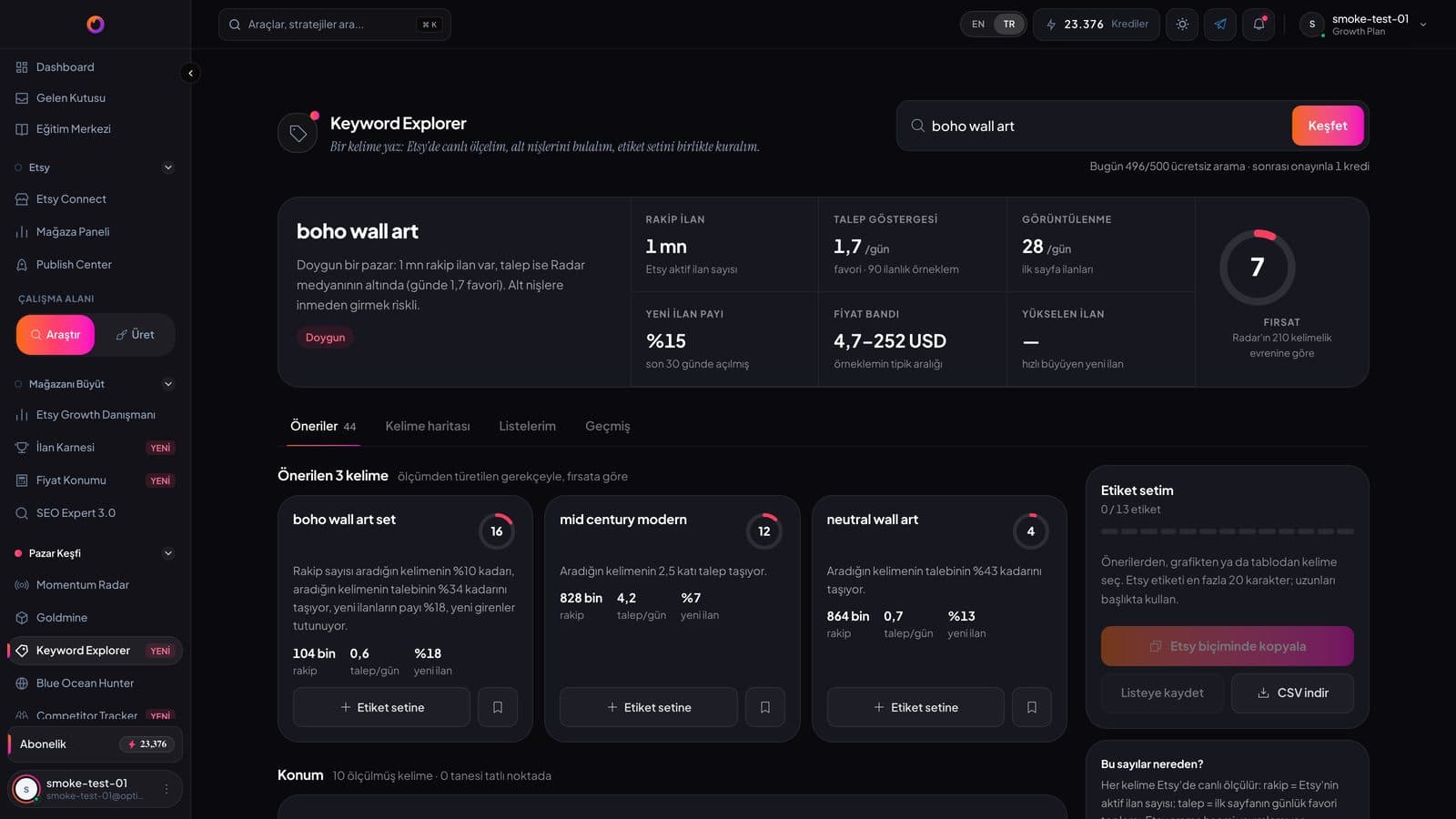Viewport: 1456px width, 819px height.
Task: Add boho wall art set to Etiket setine
Action: (381, 707)
